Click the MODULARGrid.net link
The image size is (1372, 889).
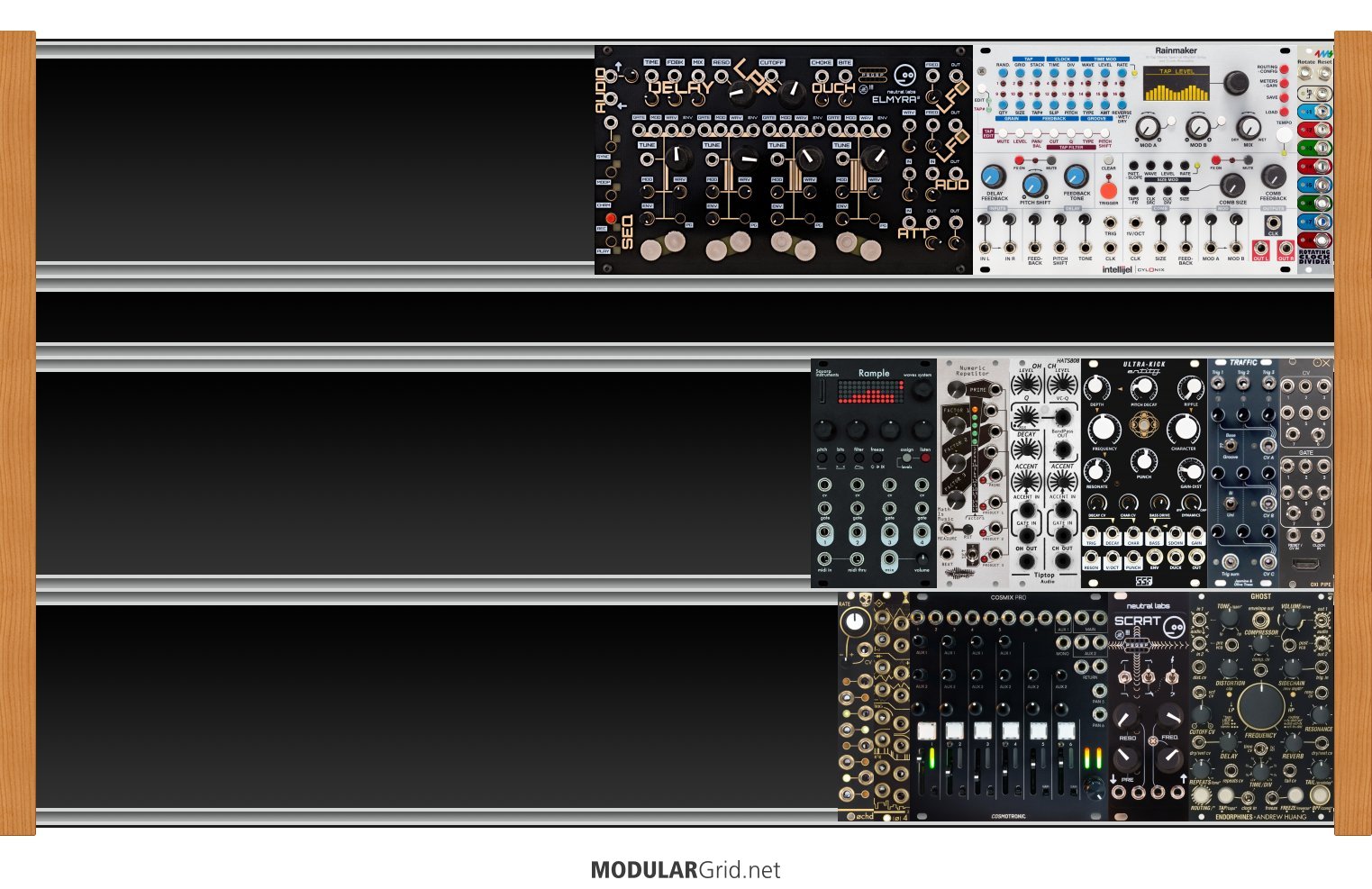(685, 870)
